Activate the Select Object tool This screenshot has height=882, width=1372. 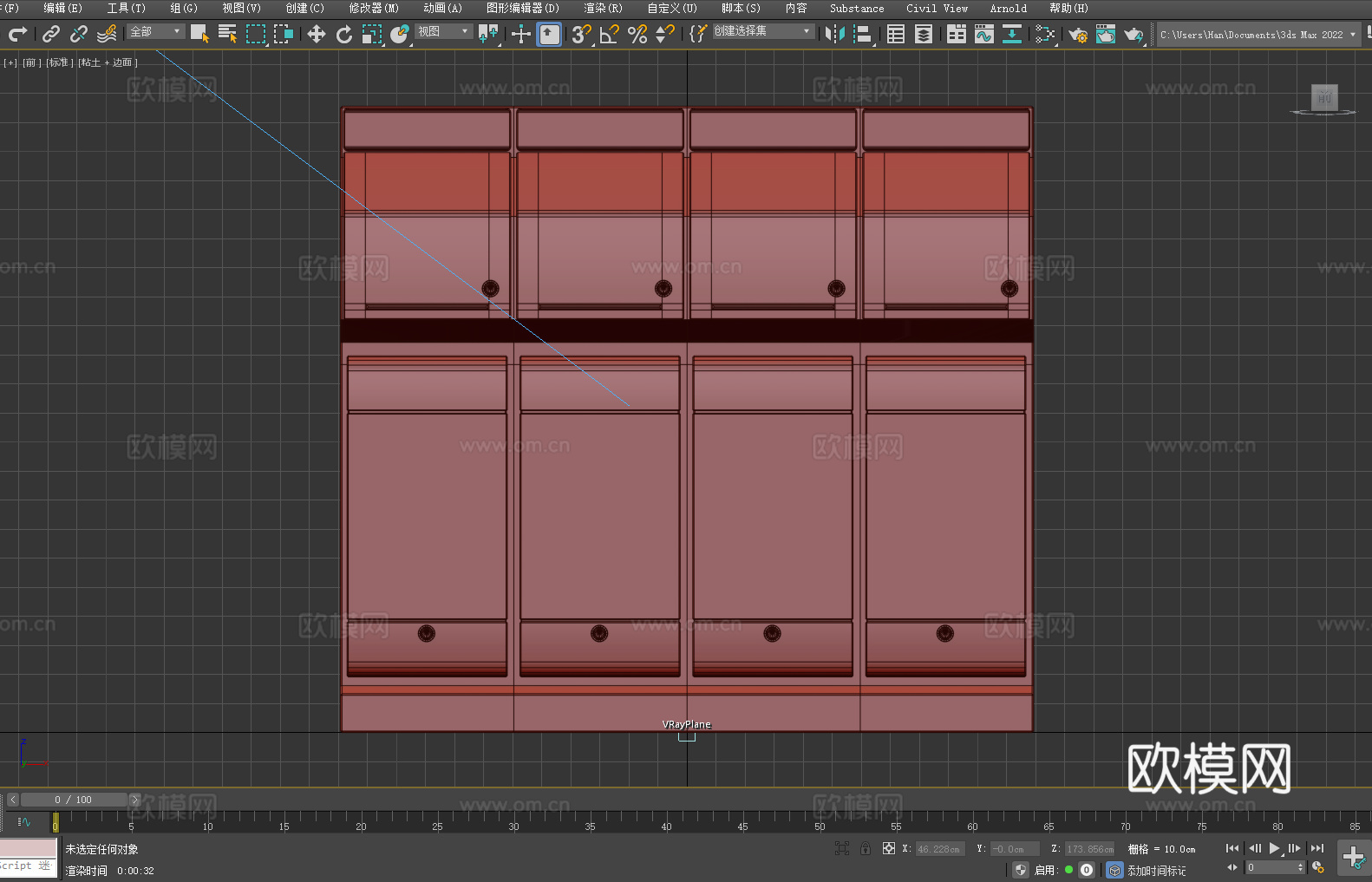200,34
